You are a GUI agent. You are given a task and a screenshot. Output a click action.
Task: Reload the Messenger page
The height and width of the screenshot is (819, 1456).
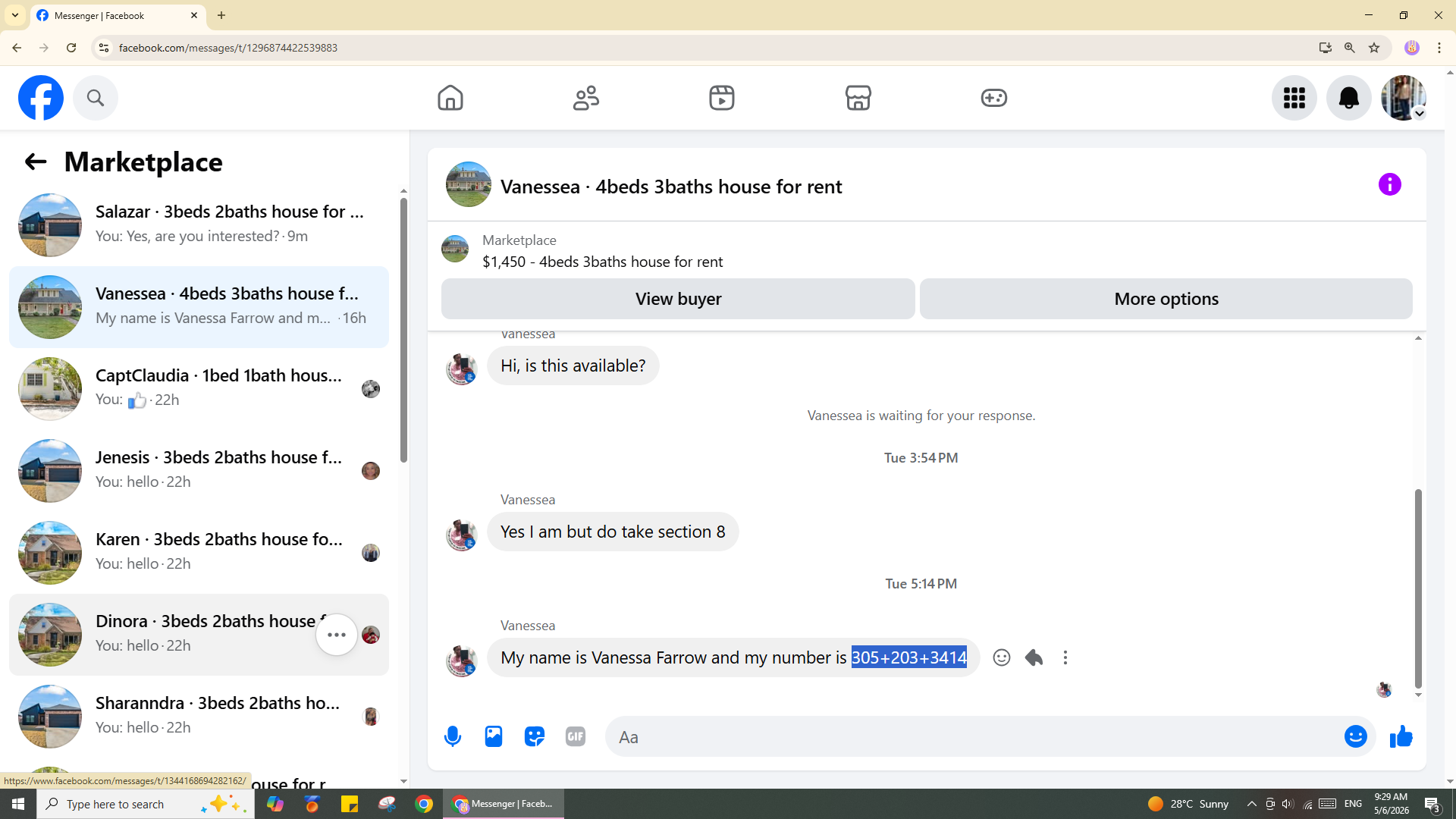(x=71, y=48)
